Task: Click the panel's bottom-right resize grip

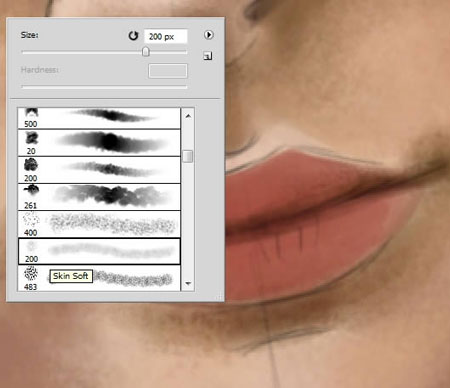Action: coord(219,296)
